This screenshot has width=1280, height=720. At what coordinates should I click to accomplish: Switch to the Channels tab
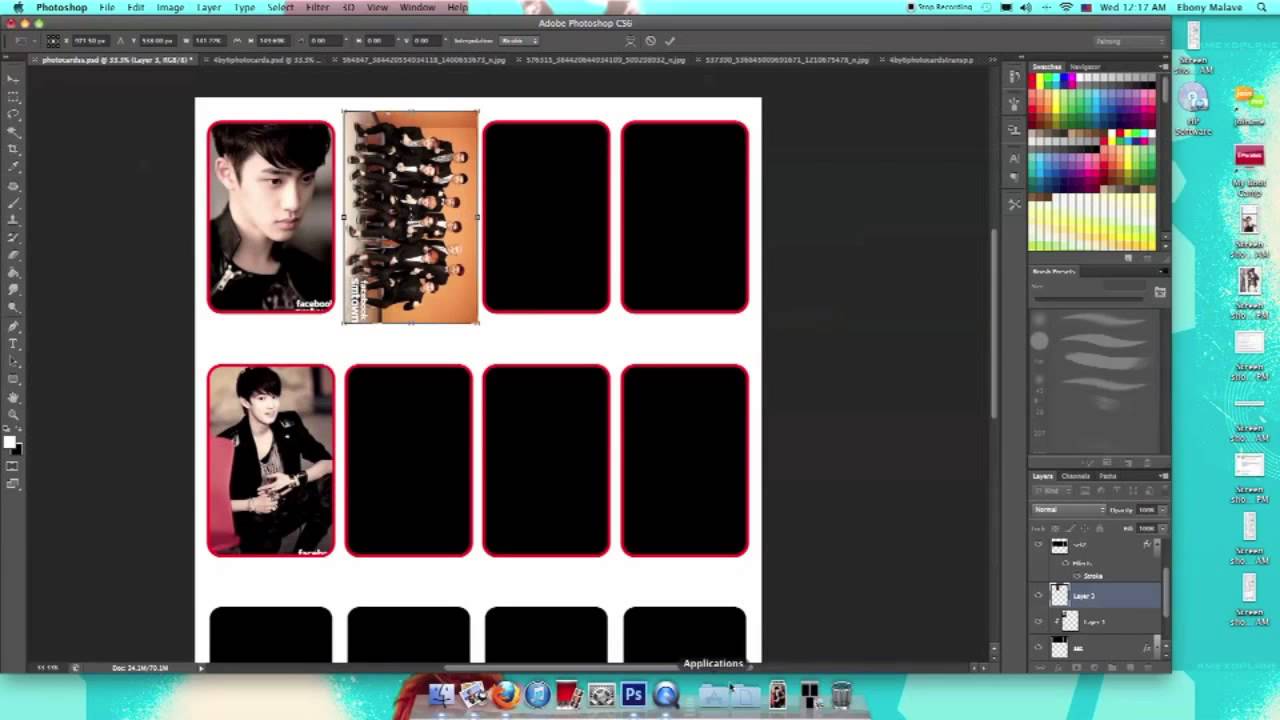point(1075,476)
